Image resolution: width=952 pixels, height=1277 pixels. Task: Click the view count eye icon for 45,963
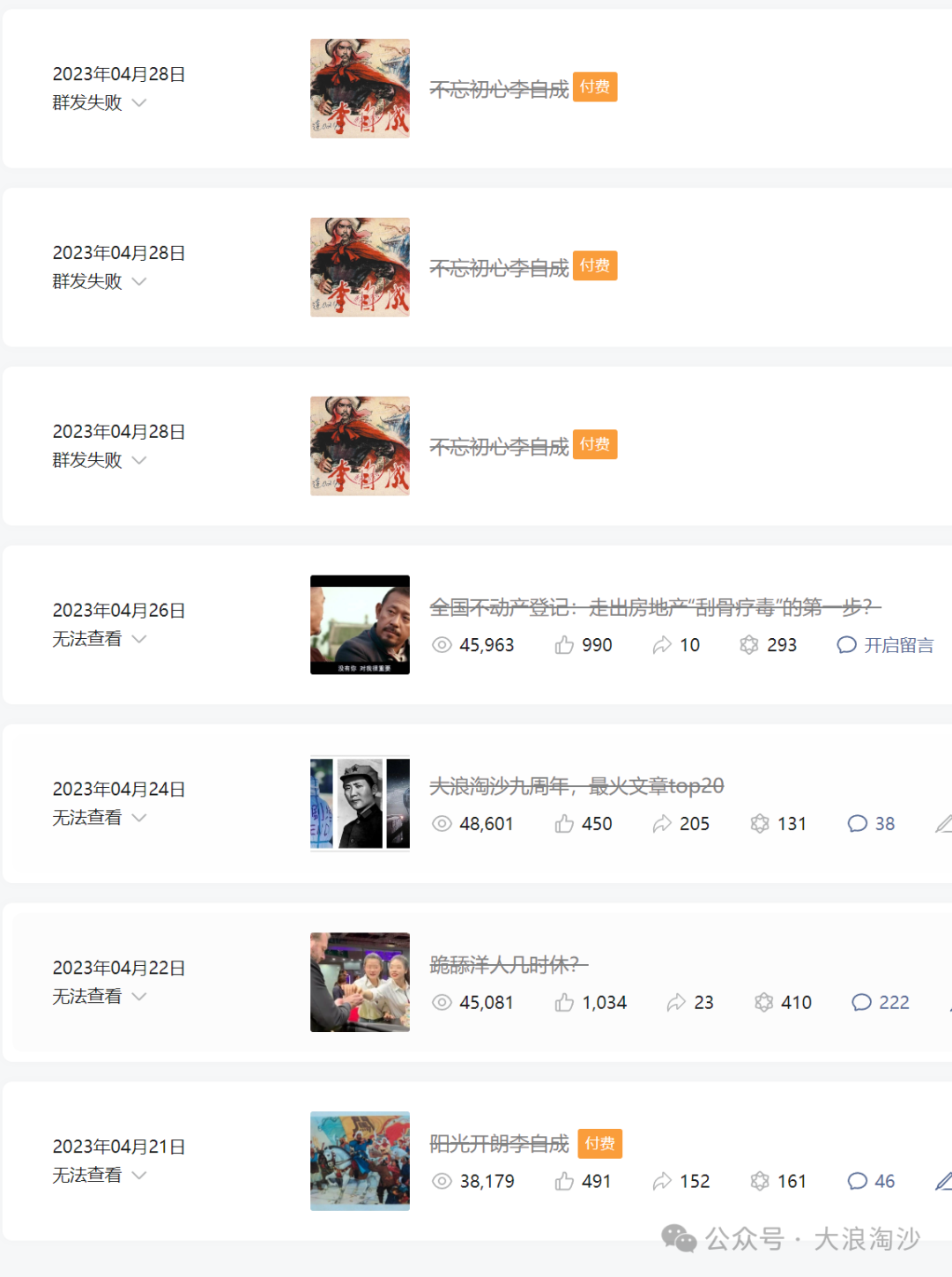[442, 645]
